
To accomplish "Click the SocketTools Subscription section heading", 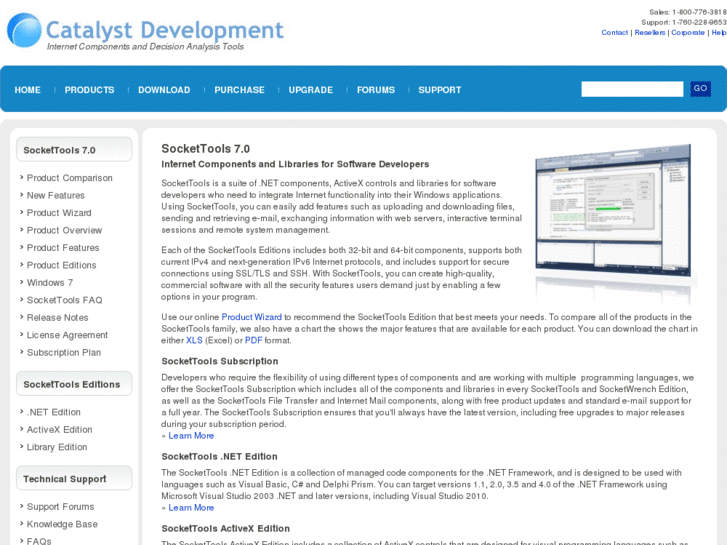I will (x=220, y=361).
